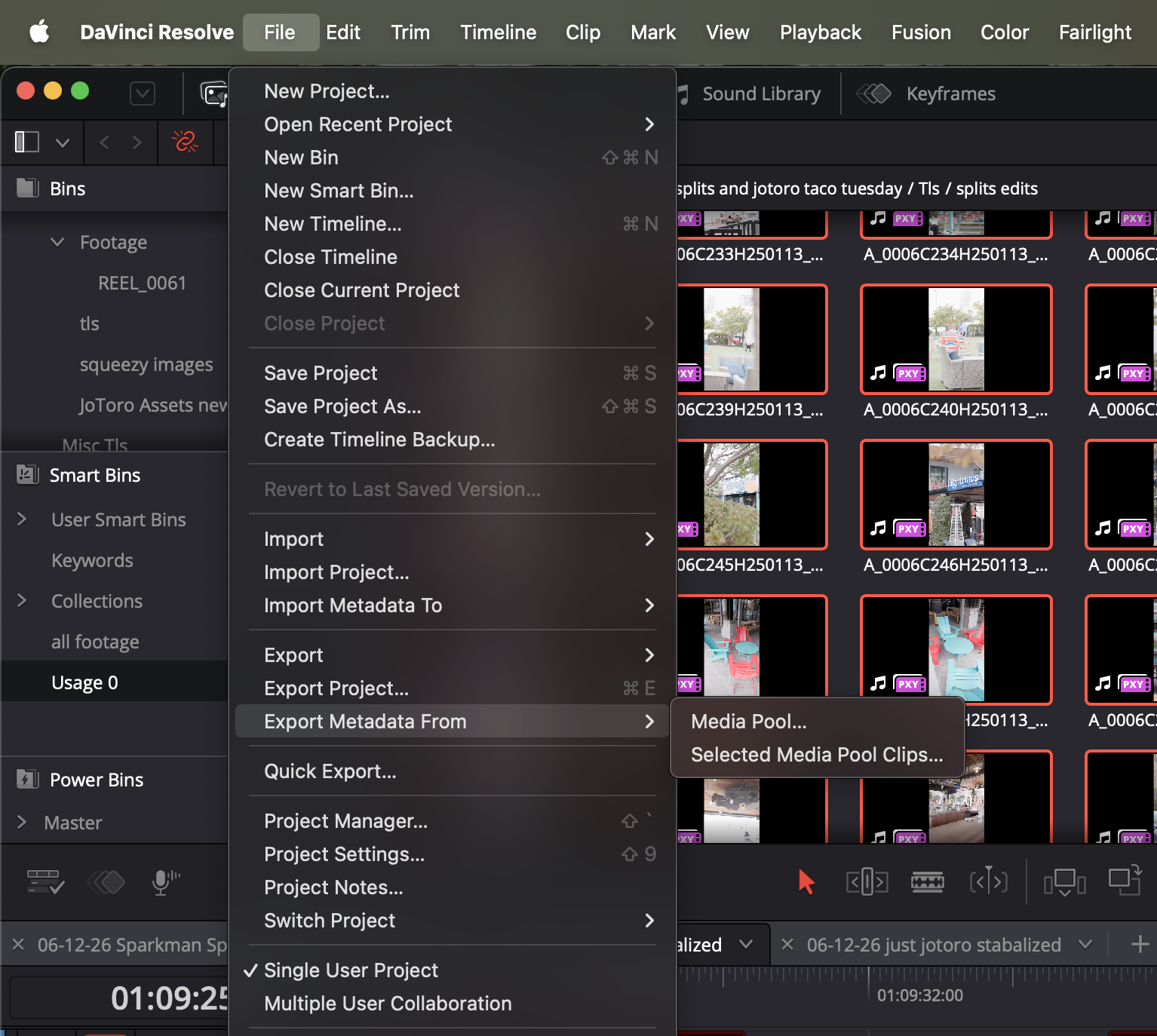
Task: Click the Power Bins header icon
Action: [28, 779]
